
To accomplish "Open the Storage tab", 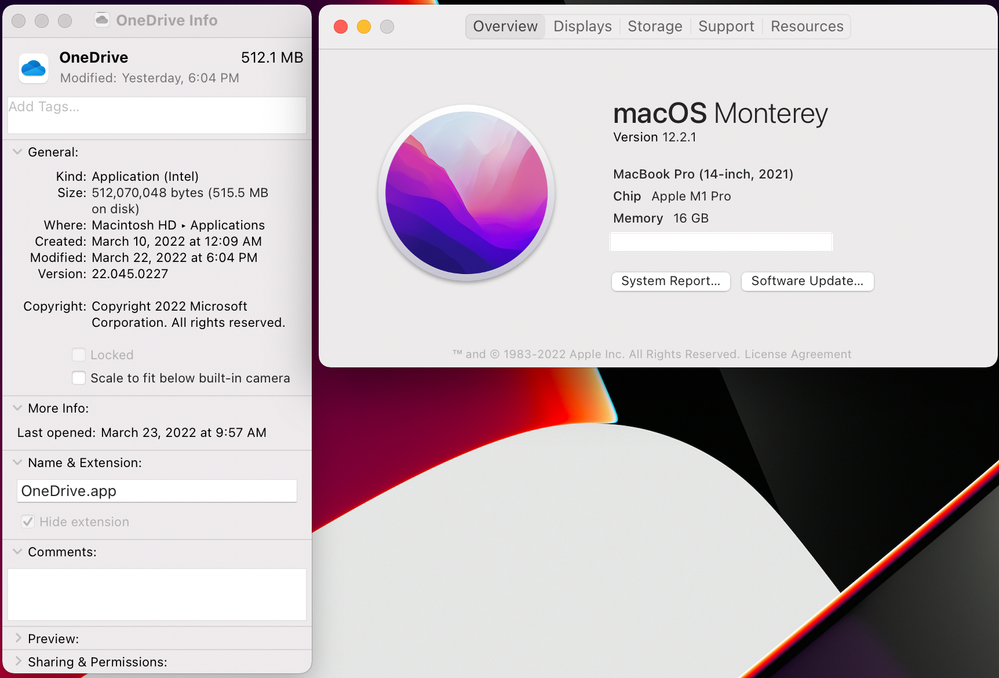I will [x=655, y=26].
